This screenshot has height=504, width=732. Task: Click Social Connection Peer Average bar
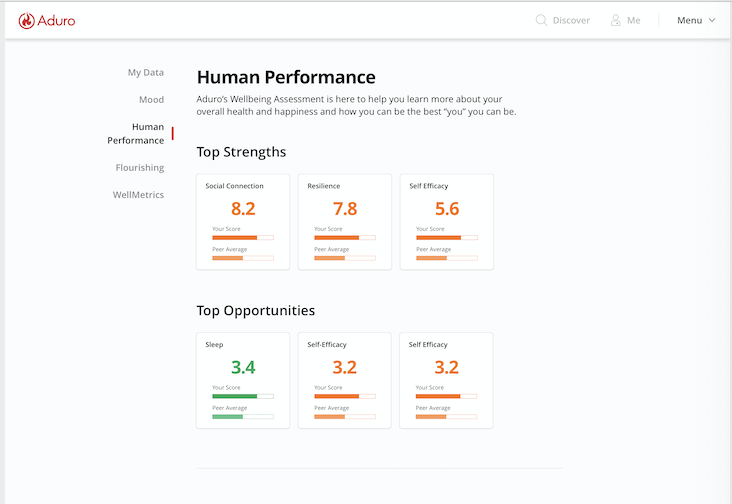click(242, 258)
